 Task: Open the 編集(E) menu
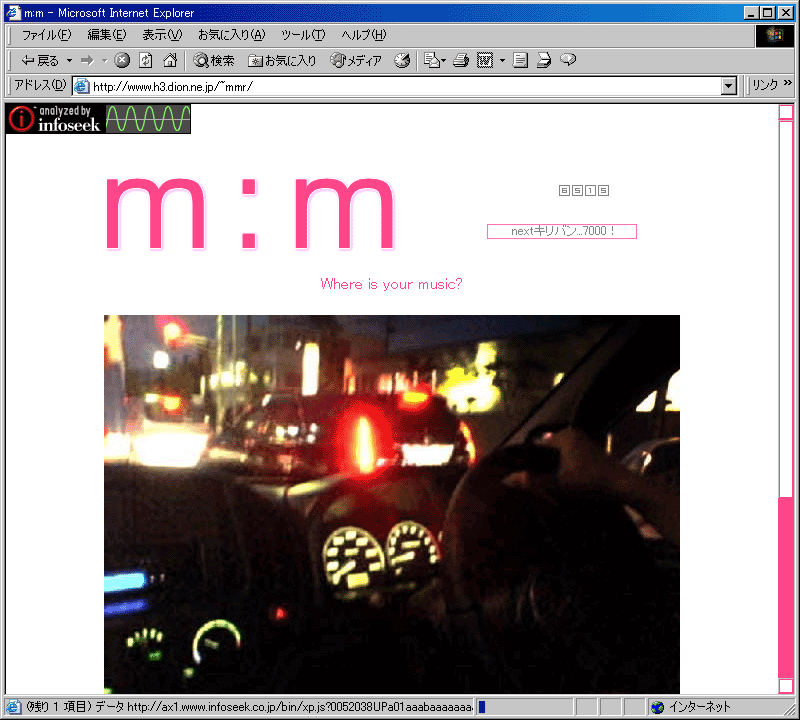point(107,35)
